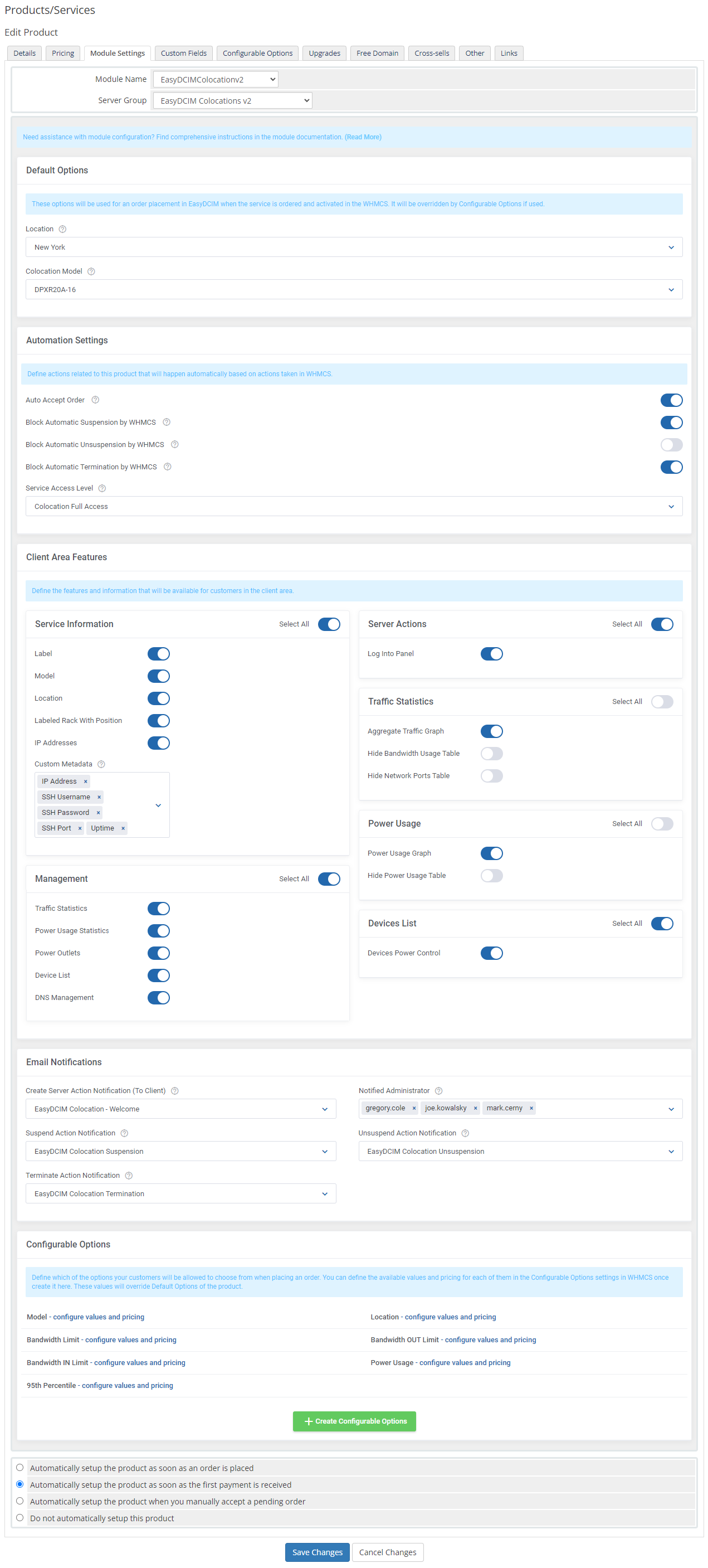Open Module Name dropdown

pos(216,79)
